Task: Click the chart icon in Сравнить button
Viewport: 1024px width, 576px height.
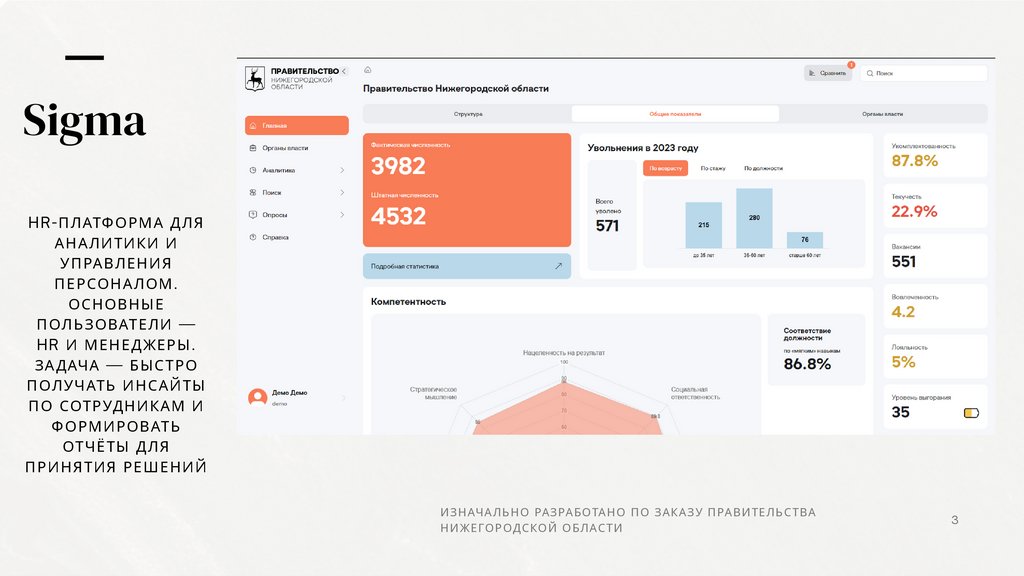Action: tap(812, 73)
